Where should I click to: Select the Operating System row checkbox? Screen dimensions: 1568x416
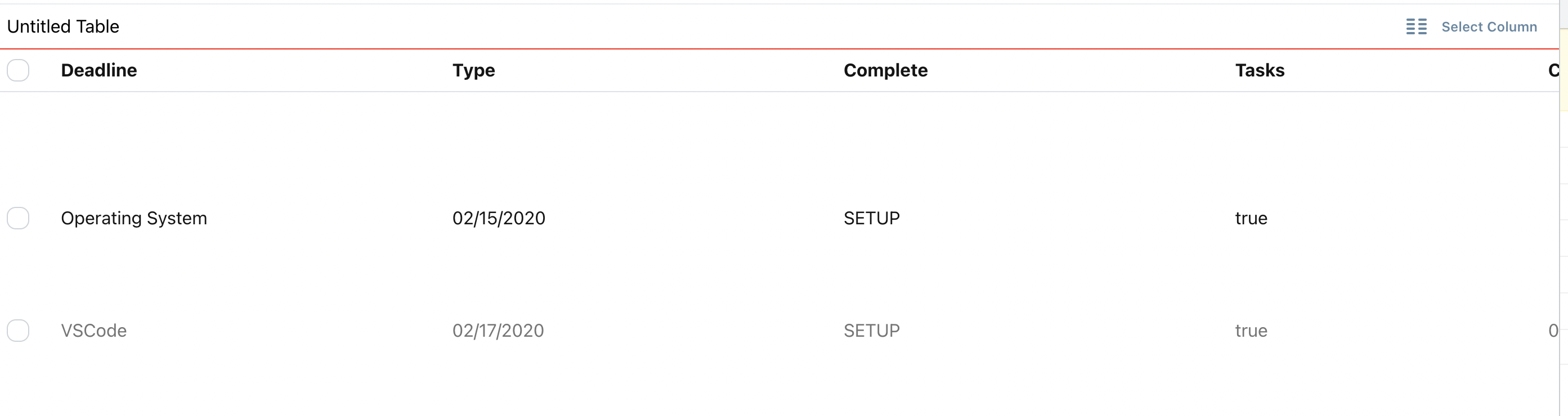point(18,218)
